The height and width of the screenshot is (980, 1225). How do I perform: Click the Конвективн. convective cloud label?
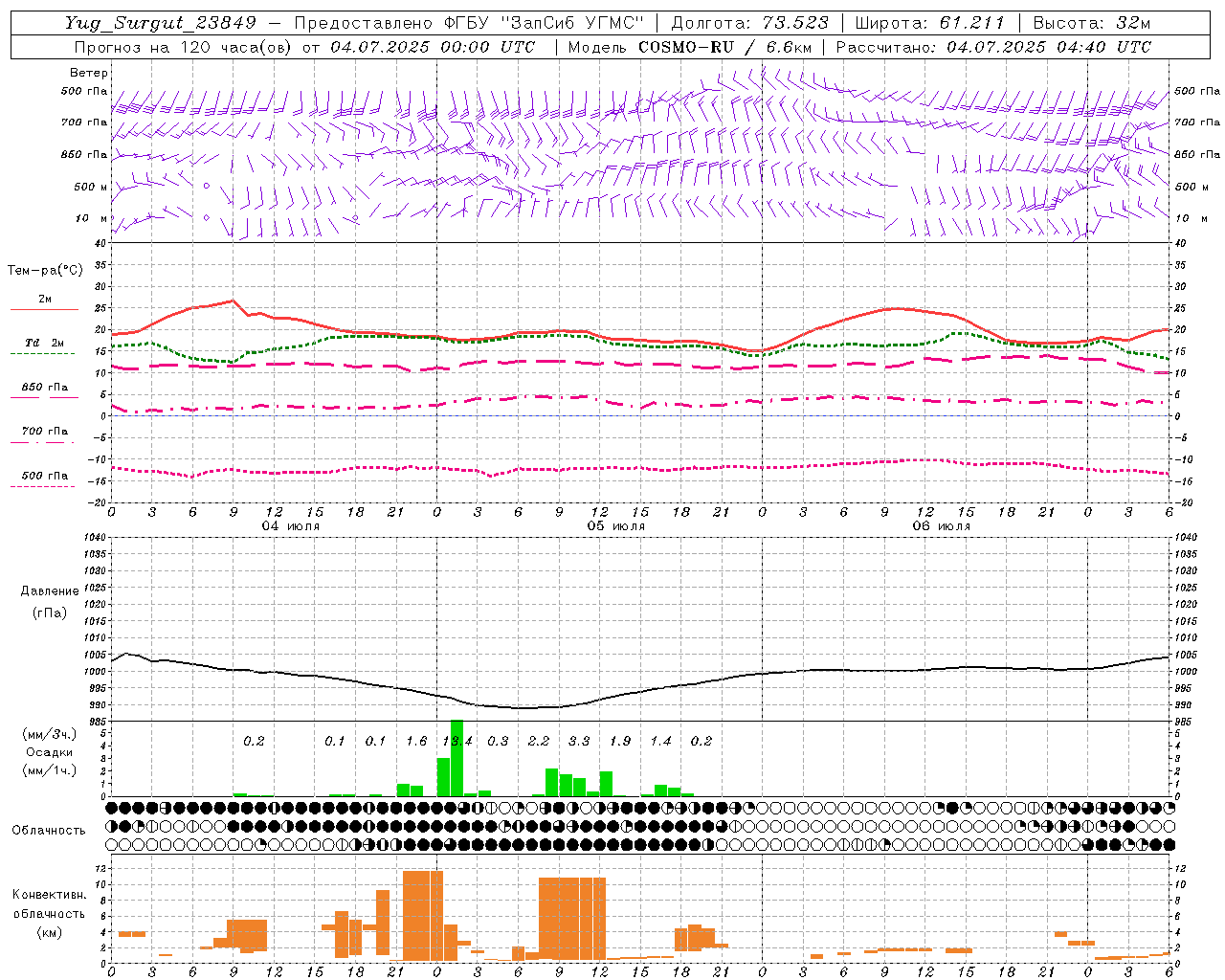[50, 895]
